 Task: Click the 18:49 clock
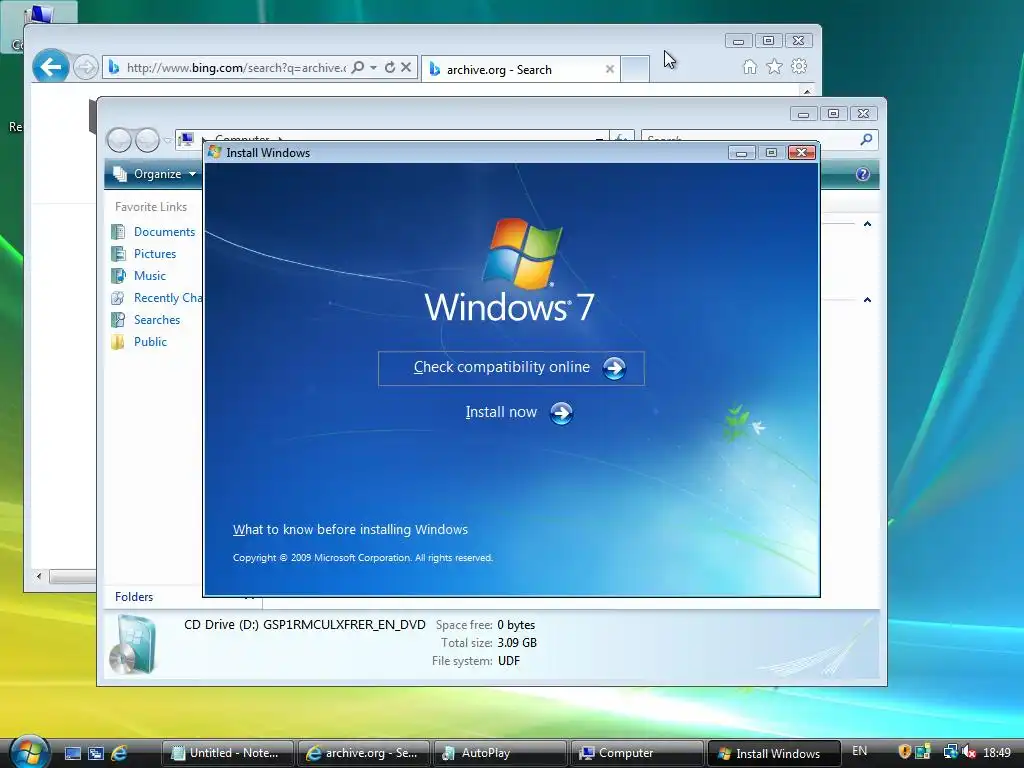point(997,753)
